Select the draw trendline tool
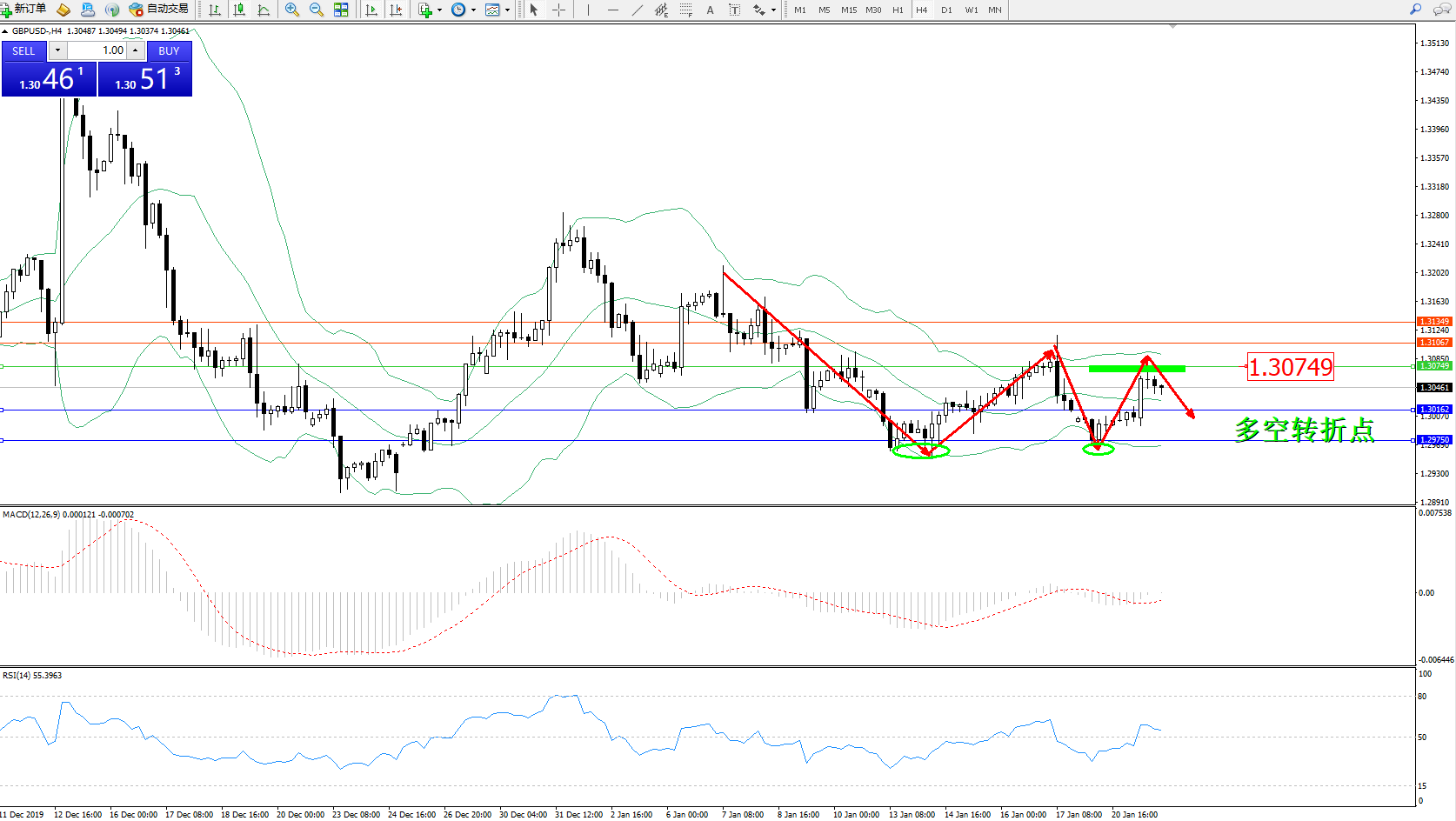The image size is (1456, 821). [x=638, y=10]
